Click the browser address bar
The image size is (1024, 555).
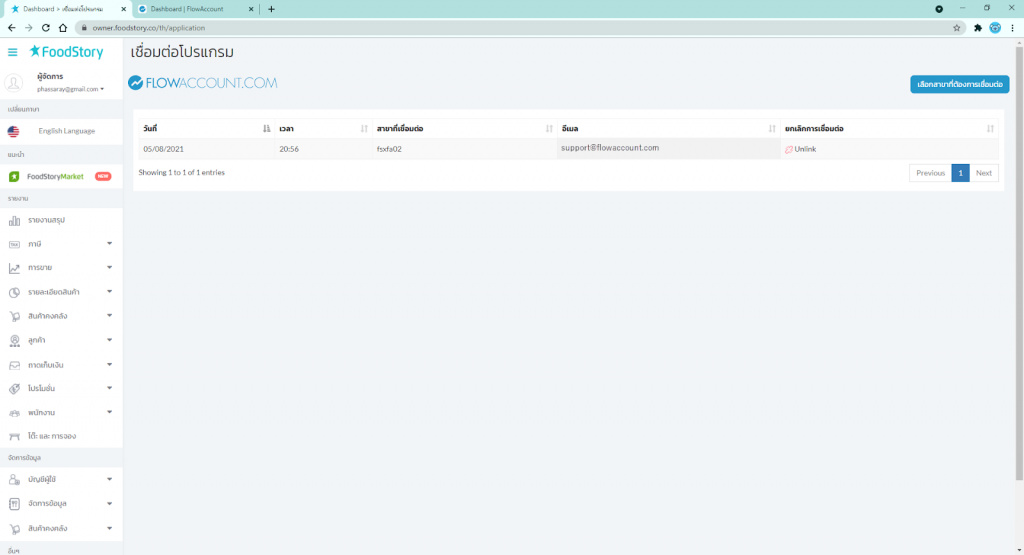[500, 28]
